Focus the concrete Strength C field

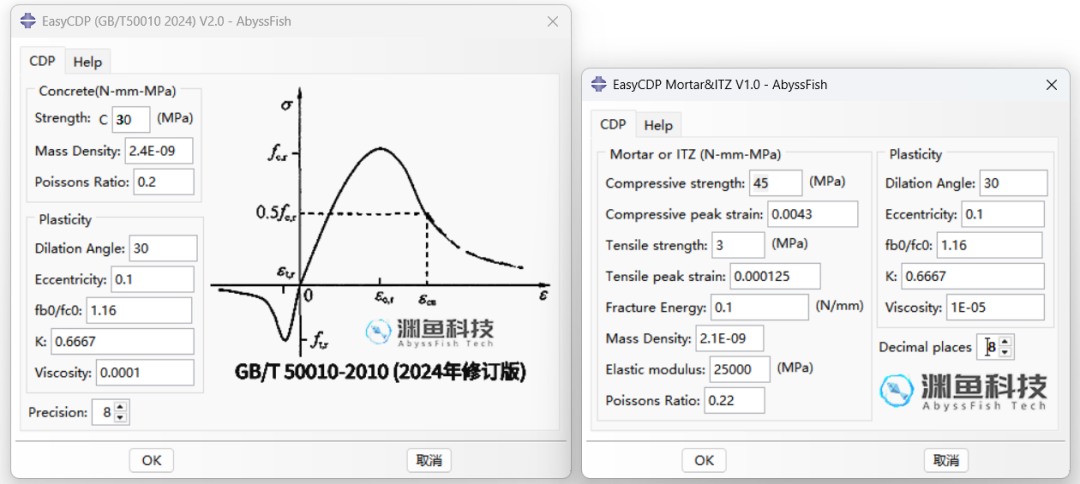pyautogui.click(x=131, y=119)
